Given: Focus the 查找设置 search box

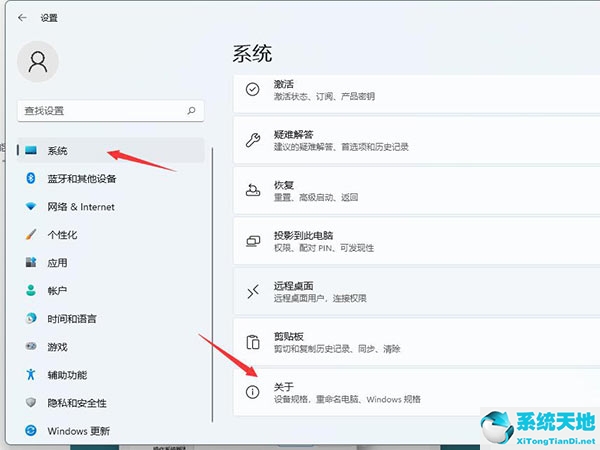Looking at the screenshot, I should point(111,111).
